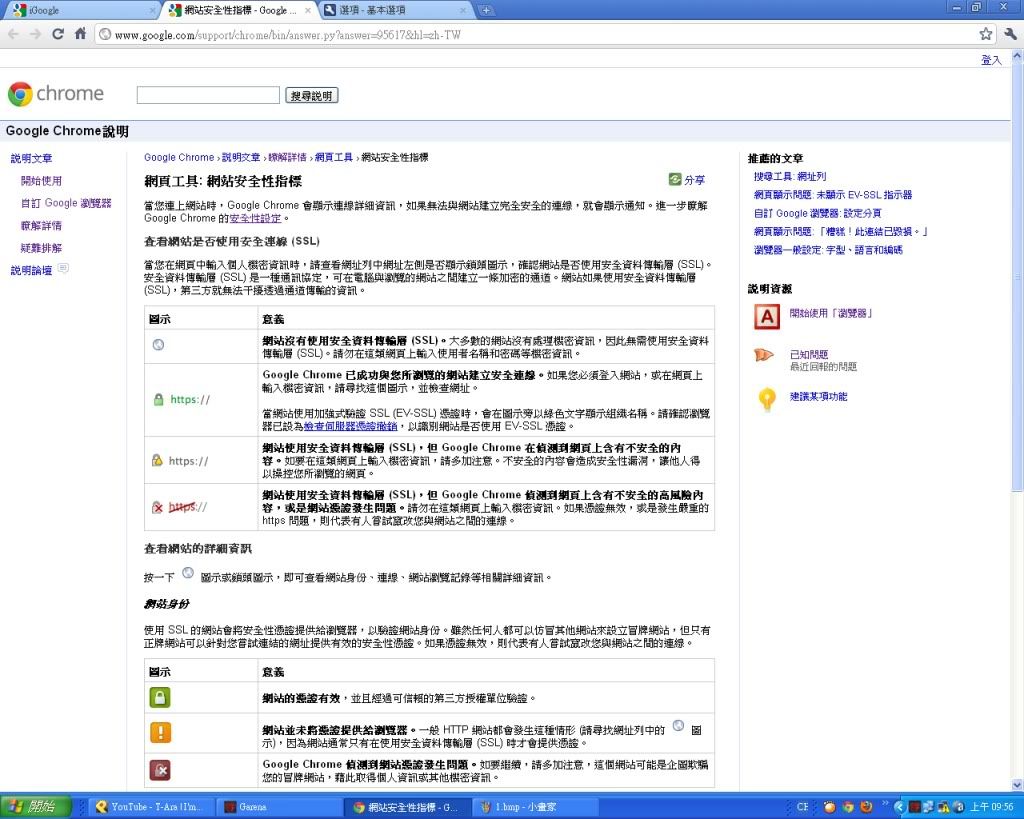The image size is (1024, 819).
Task: Open the 說明論壇 forum link
Action: (31, 270)
